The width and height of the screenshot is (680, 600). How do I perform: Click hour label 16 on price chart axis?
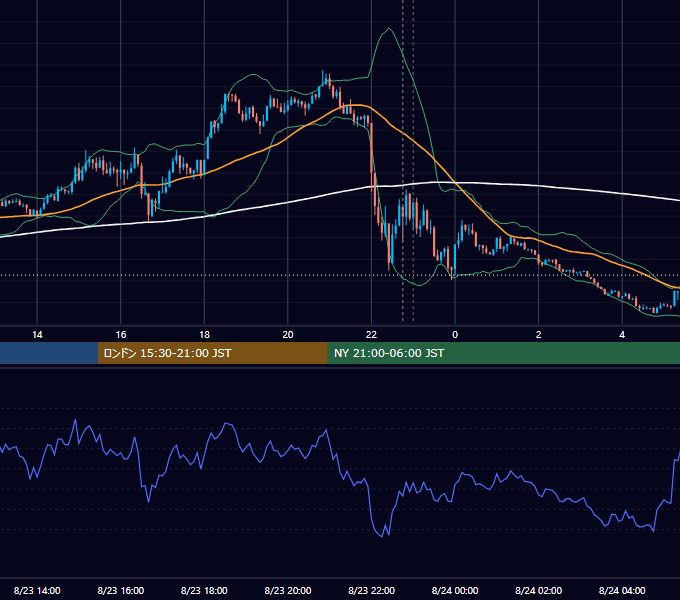click(121, 335)
